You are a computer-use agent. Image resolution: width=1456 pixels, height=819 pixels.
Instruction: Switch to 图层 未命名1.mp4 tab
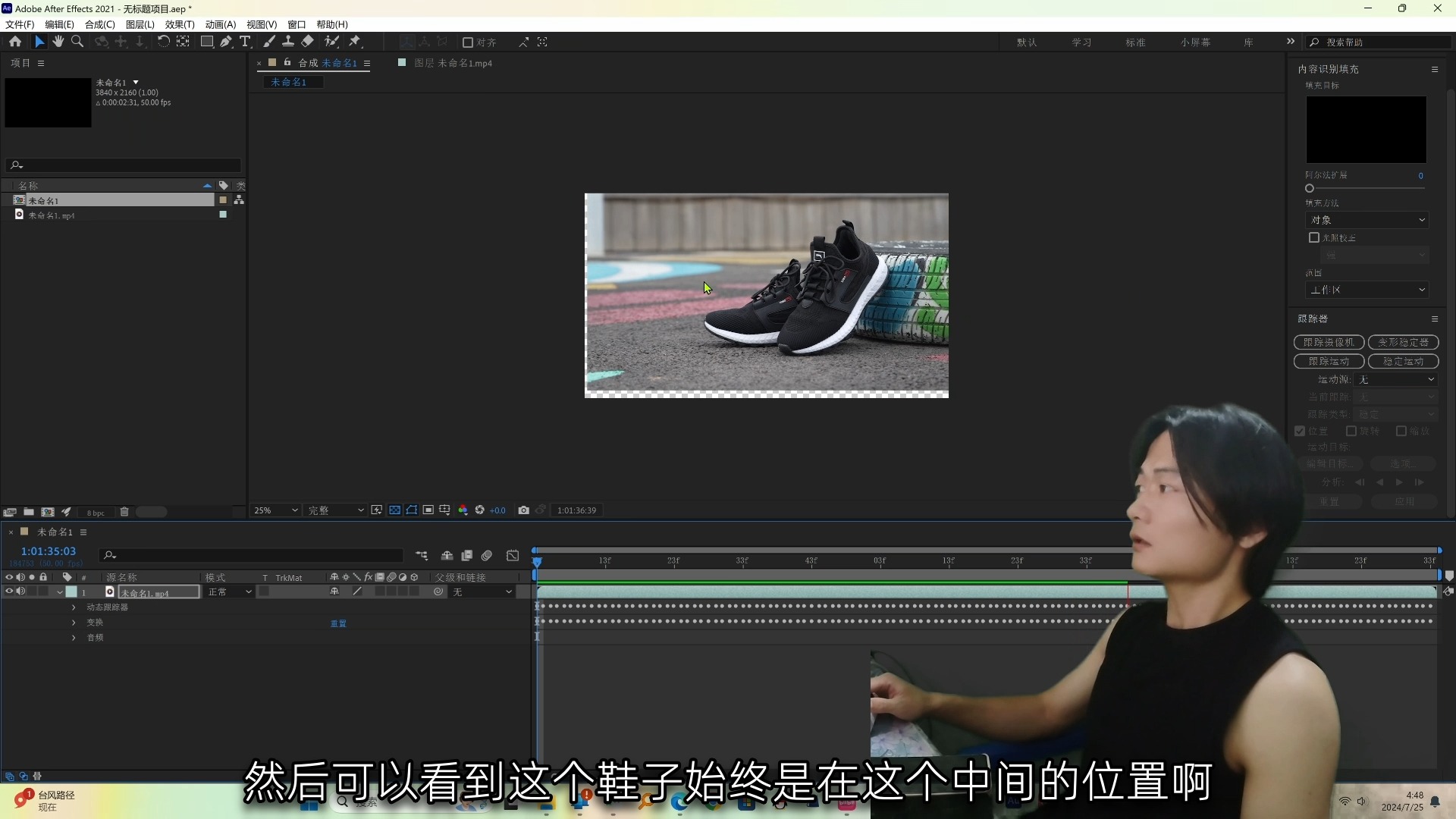453,63
